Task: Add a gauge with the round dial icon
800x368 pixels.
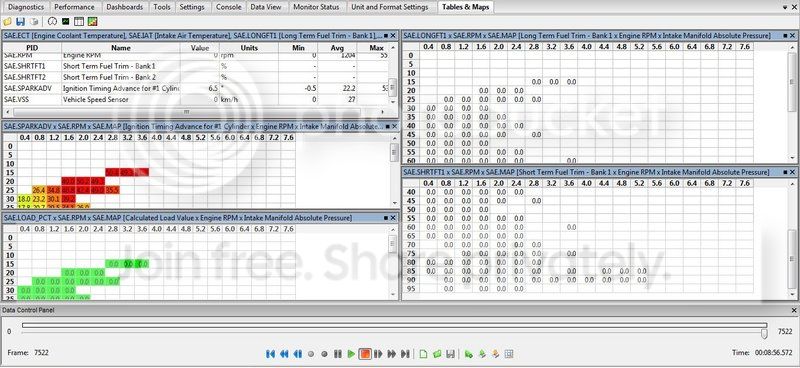Action: (52, 22)
